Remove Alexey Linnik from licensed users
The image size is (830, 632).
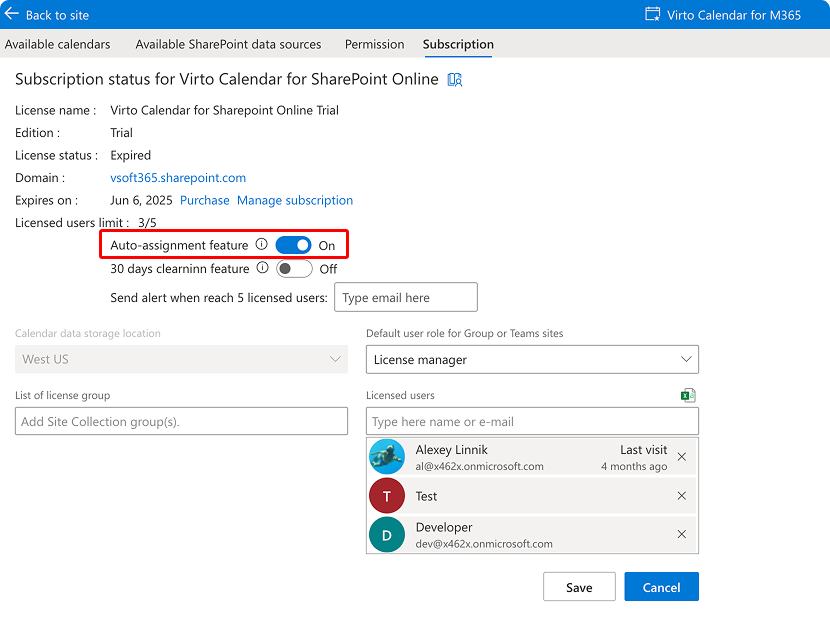(x=682, y=457)
